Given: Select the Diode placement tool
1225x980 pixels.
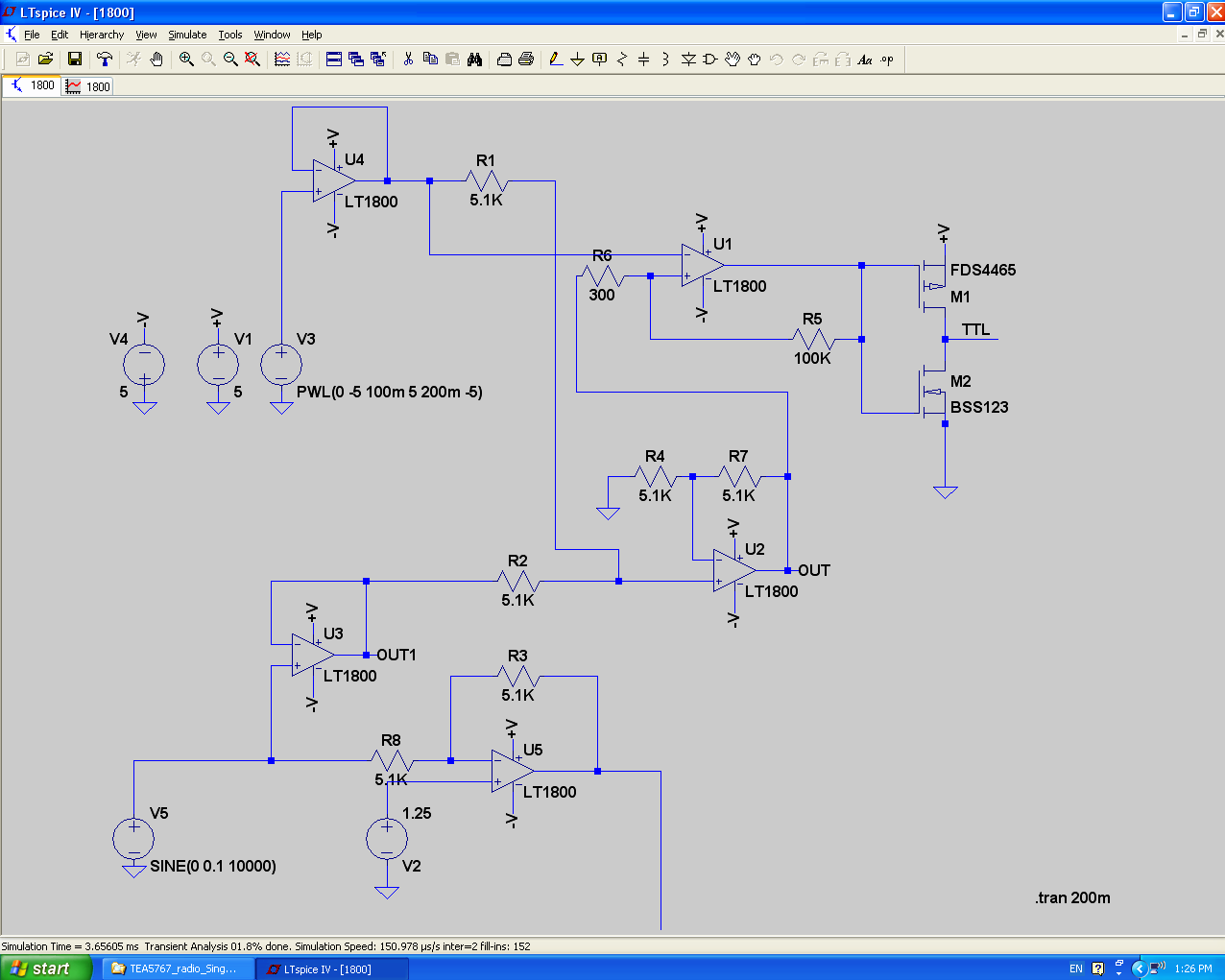Looking at the screenshot, I should 688,60.
